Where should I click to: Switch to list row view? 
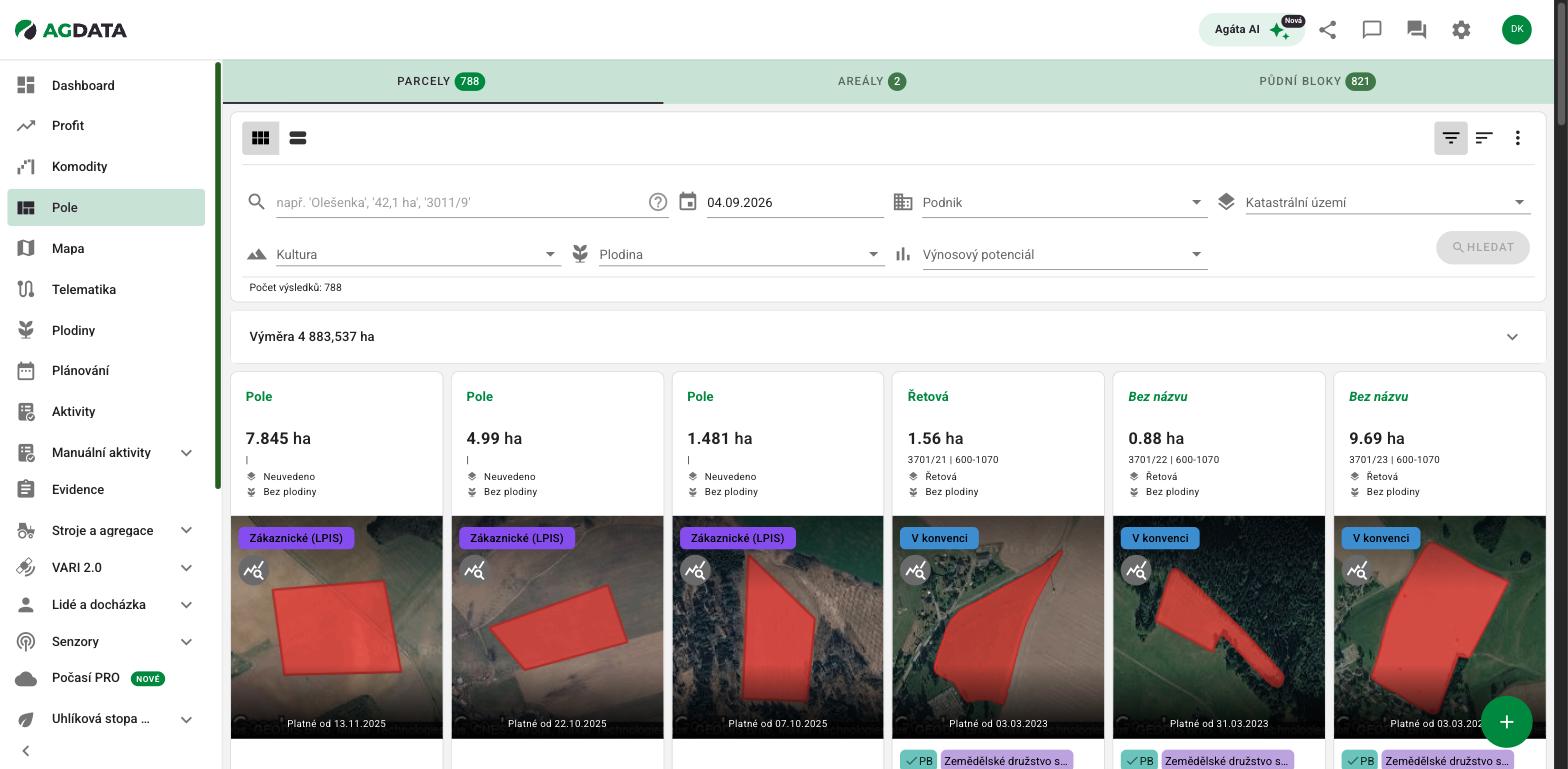pyautogui.click(x=298, y=138)
